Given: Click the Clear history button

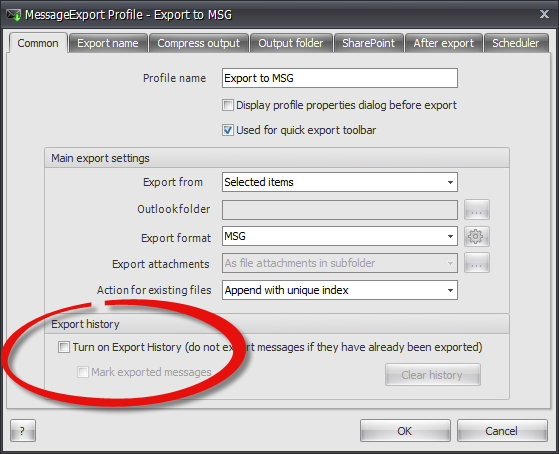Looking at the screenshot, I should tap(432, 375).
